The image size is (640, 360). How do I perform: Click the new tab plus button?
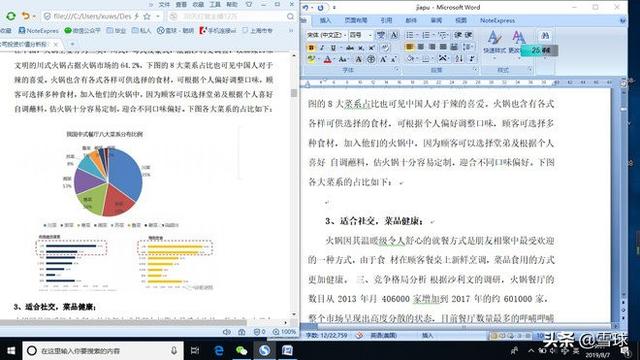coord(72,44)
